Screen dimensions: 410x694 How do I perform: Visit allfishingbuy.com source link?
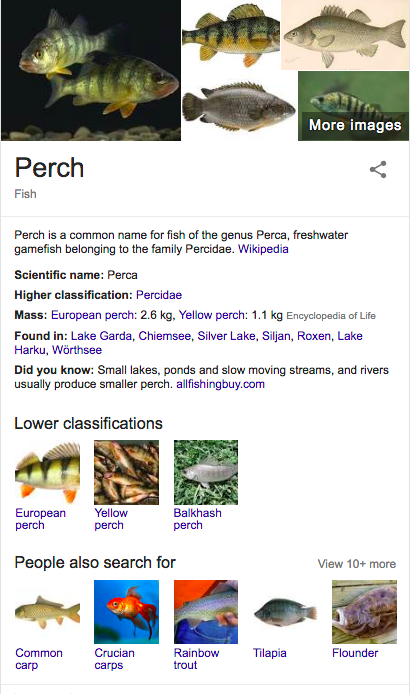coord(220,384)
